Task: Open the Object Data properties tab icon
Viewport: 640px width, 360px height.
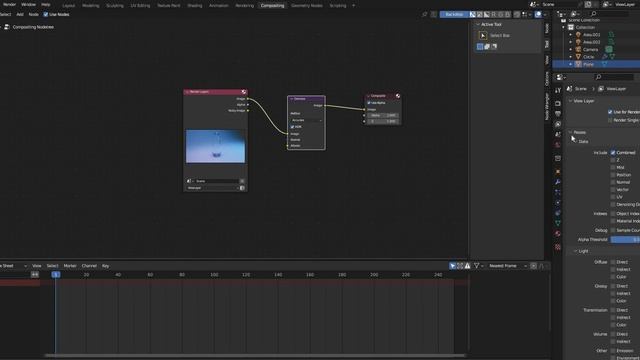Action: [x=558, y=223]
